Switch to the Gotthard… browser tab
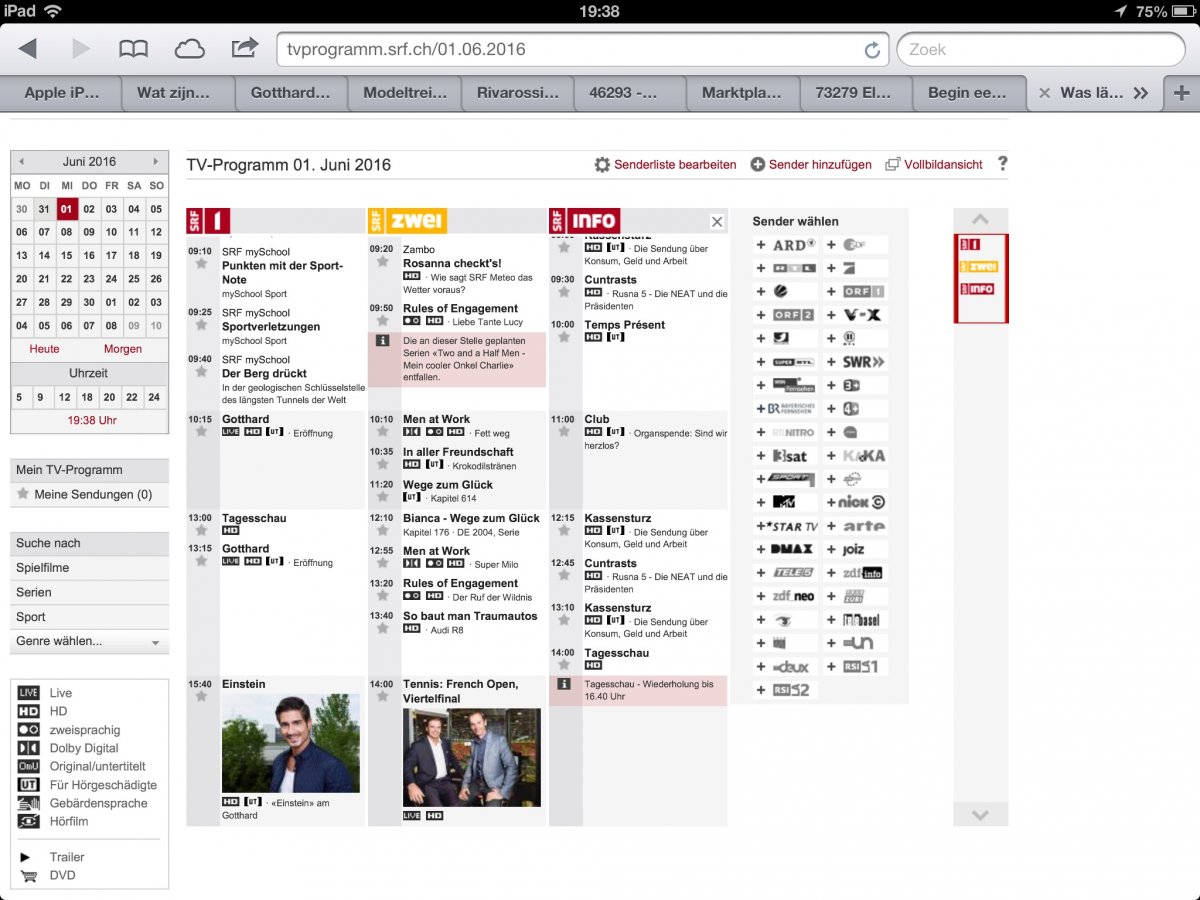This screenshot has width=1200, height=900. [291, 93]
